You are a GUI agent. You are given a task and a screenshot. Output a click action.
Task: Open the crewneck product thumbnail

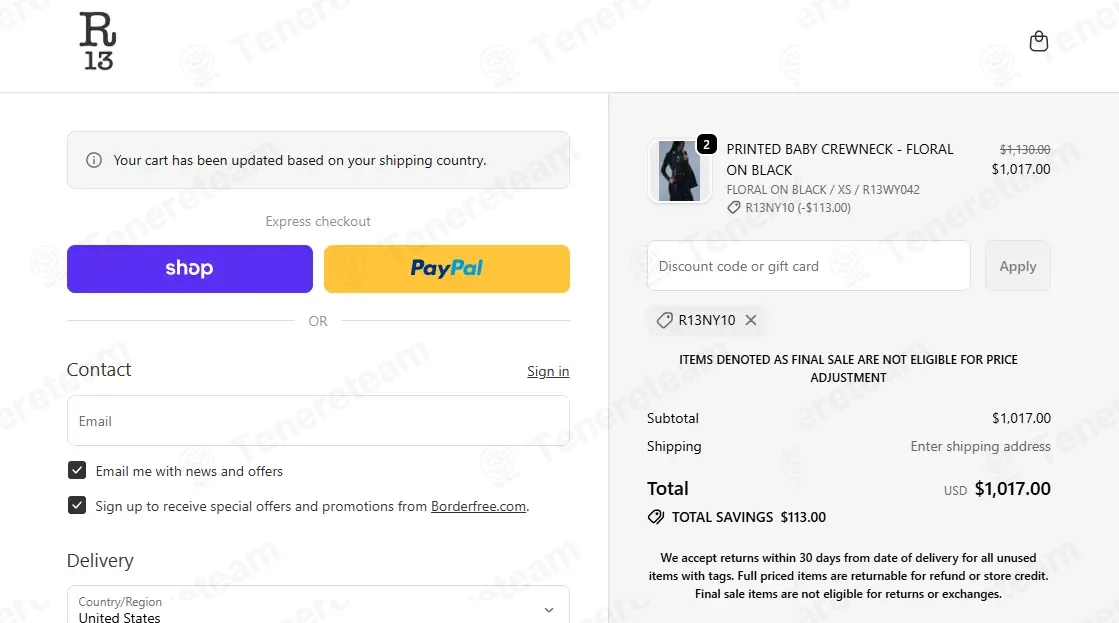coord(679,171)
